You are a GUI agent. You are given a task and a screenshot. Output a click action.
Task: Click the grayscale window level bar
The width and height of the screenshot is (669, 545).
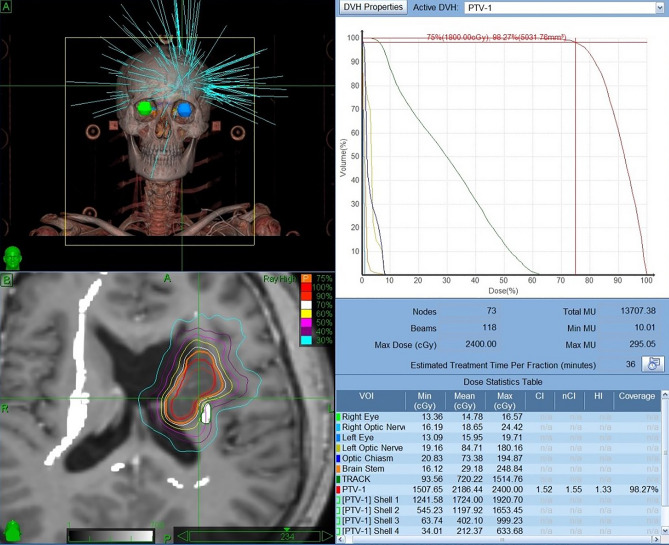(x=111, y=536)
